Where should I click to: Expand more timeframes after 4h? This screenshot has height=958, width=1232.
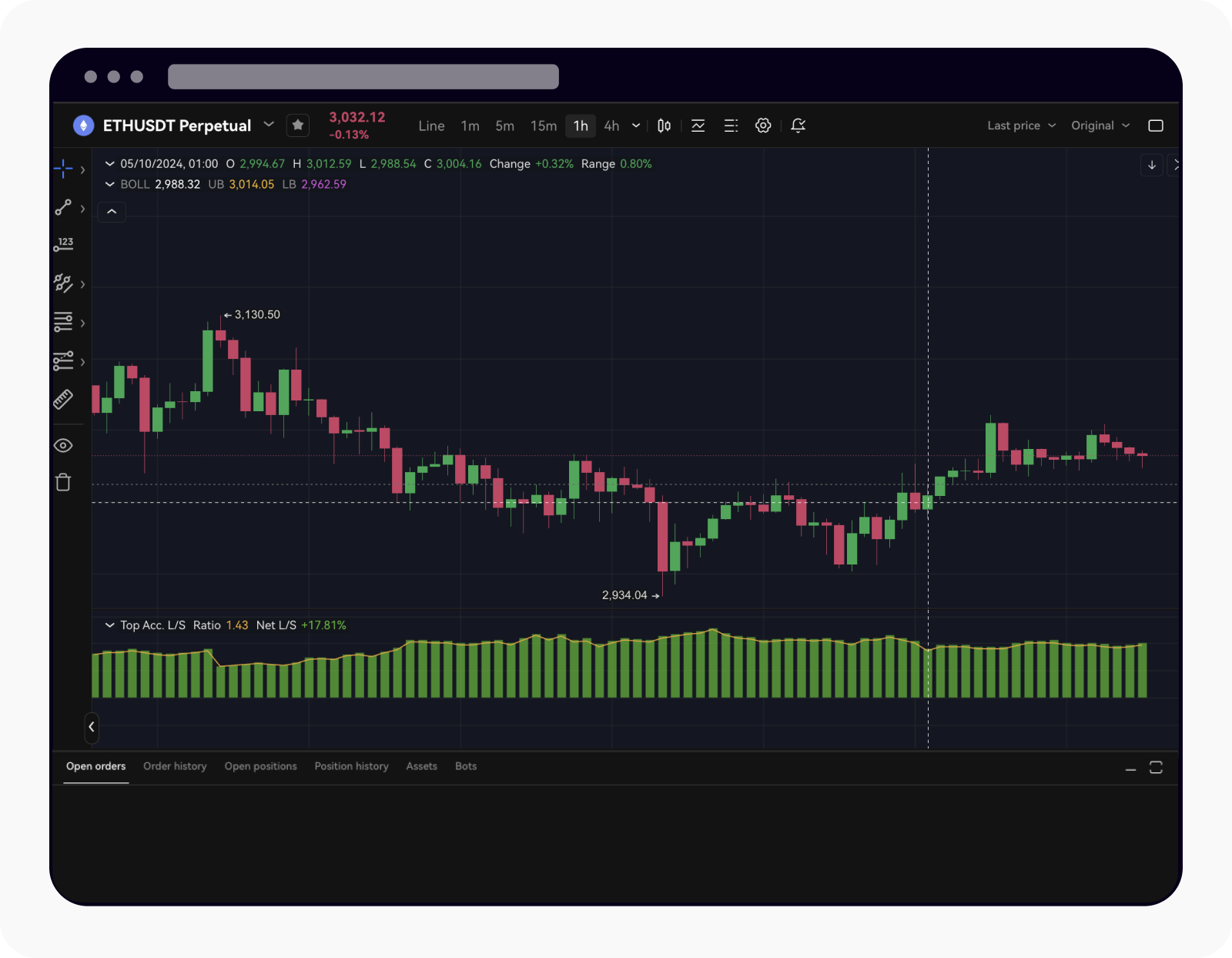[636, 126]
